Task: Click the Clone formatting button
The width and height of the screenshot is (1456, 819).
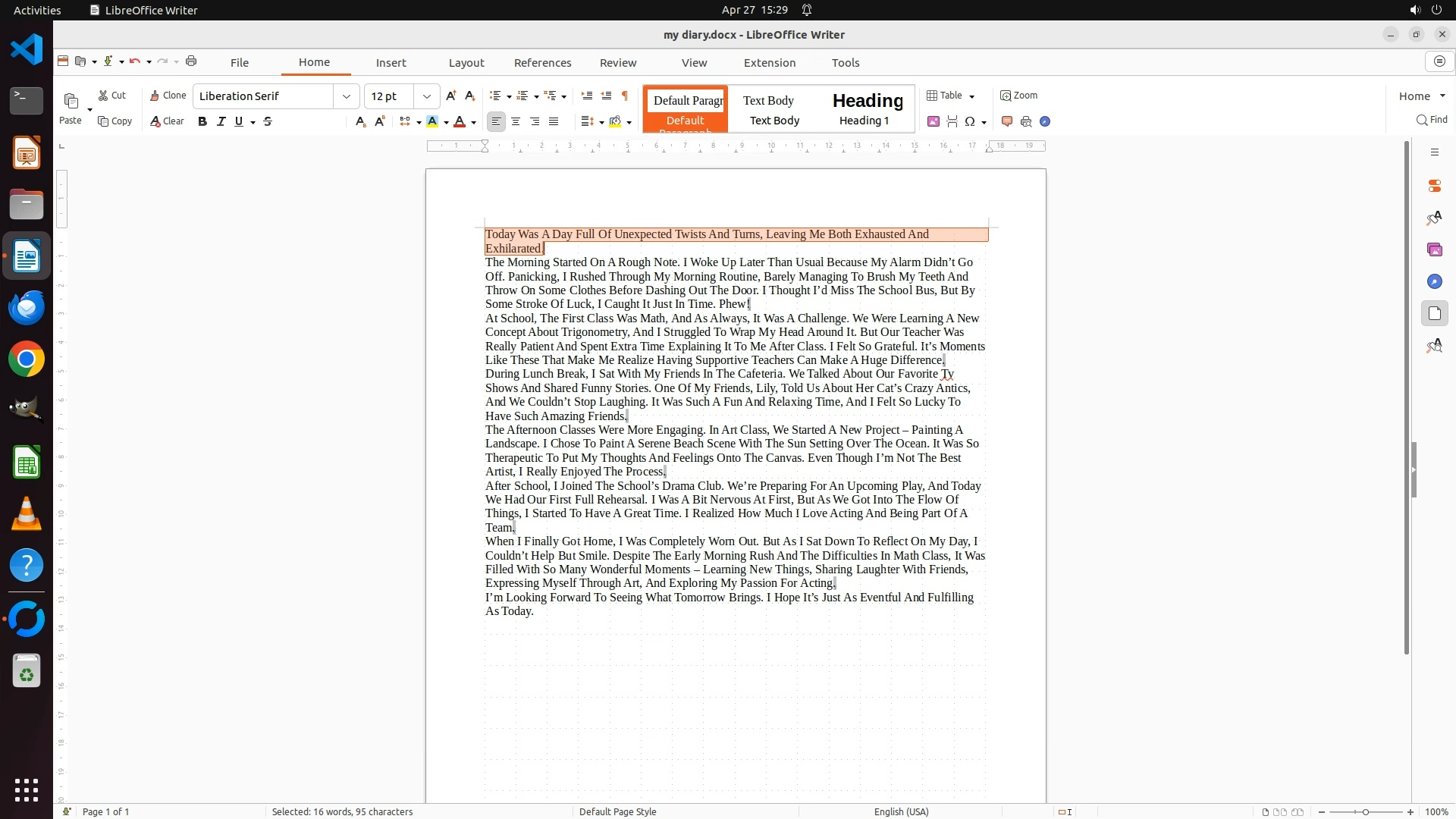Action: [168, 96]
